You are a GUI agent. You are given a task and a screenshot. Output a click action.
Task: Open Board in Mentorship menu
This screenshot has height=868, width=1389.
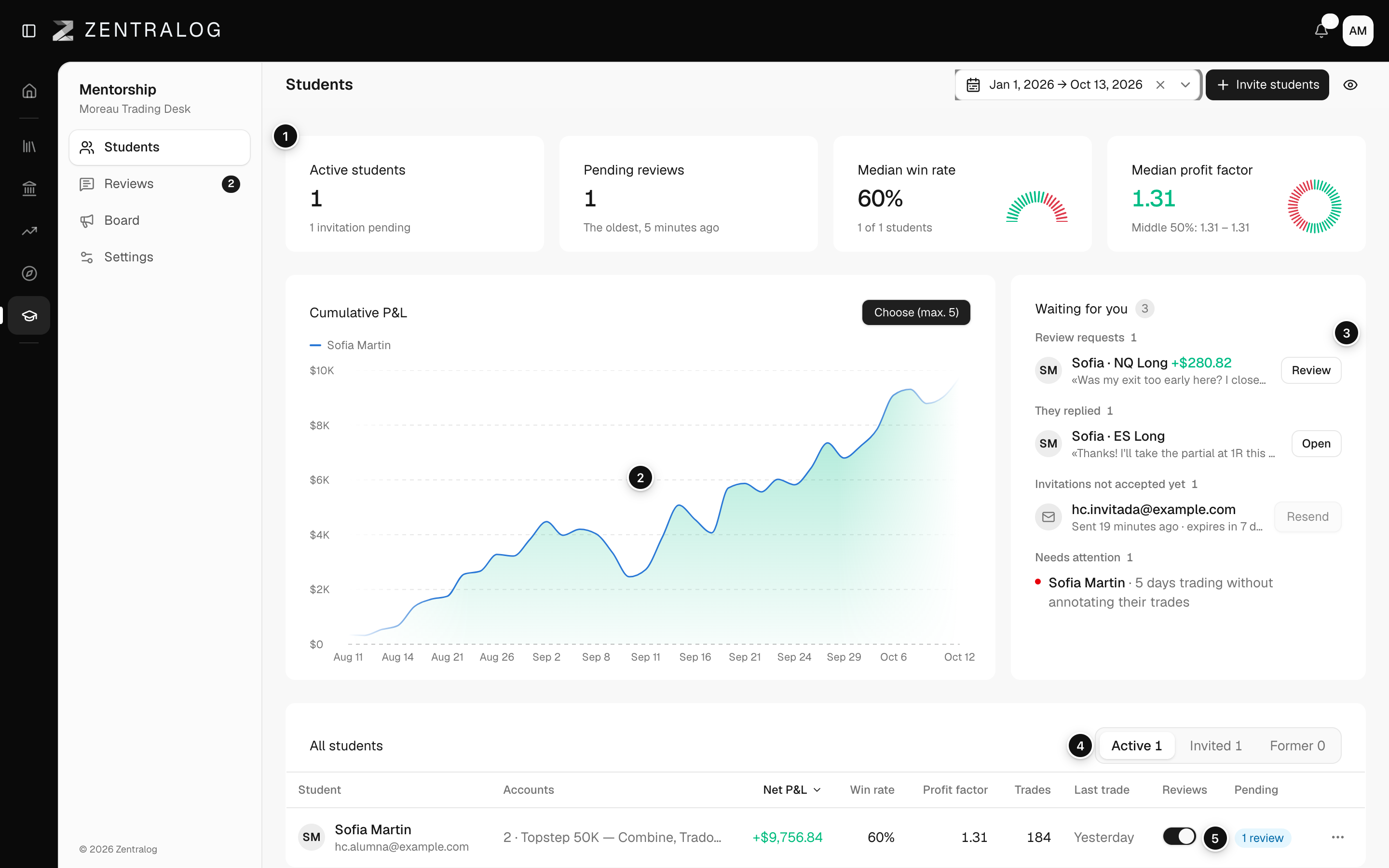160,220
